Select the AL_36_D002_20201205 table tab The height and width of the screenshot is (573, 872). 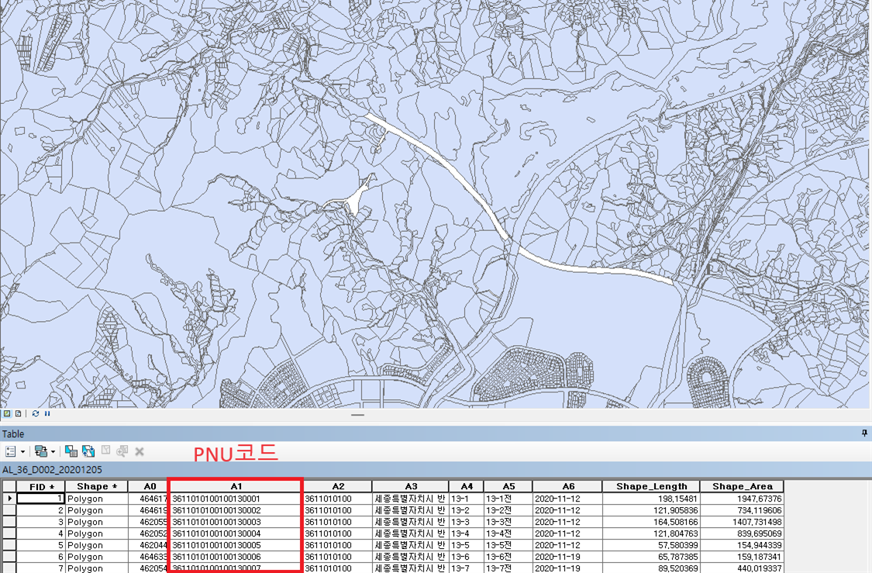(x=54, y=468)
